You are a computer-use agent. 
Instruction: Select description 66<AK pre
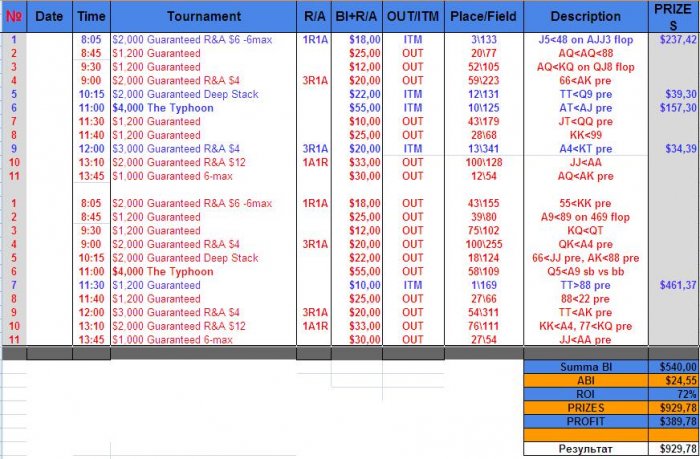[x=586, y=81]
